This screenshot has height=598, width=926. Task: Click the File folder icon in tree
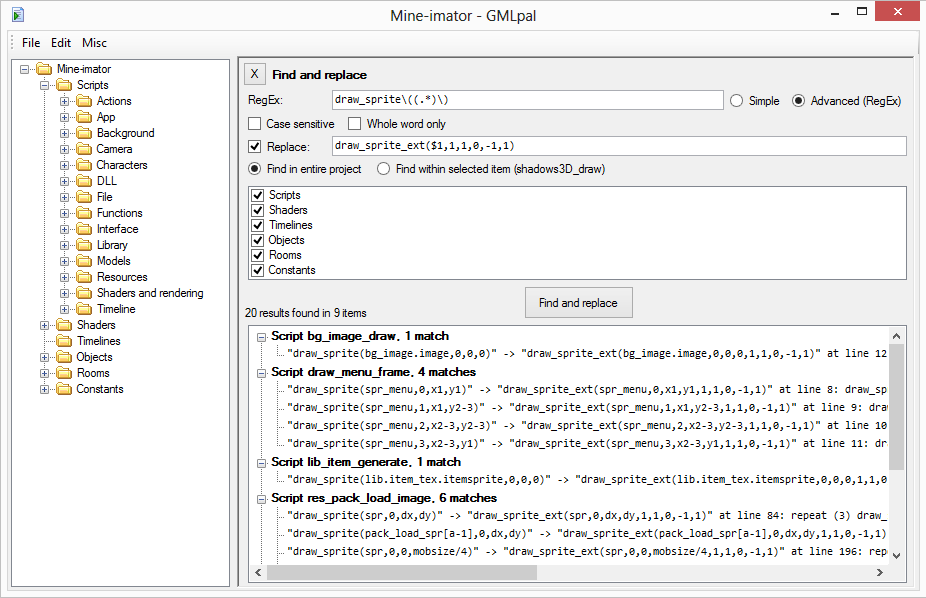[x=84, y=197]
